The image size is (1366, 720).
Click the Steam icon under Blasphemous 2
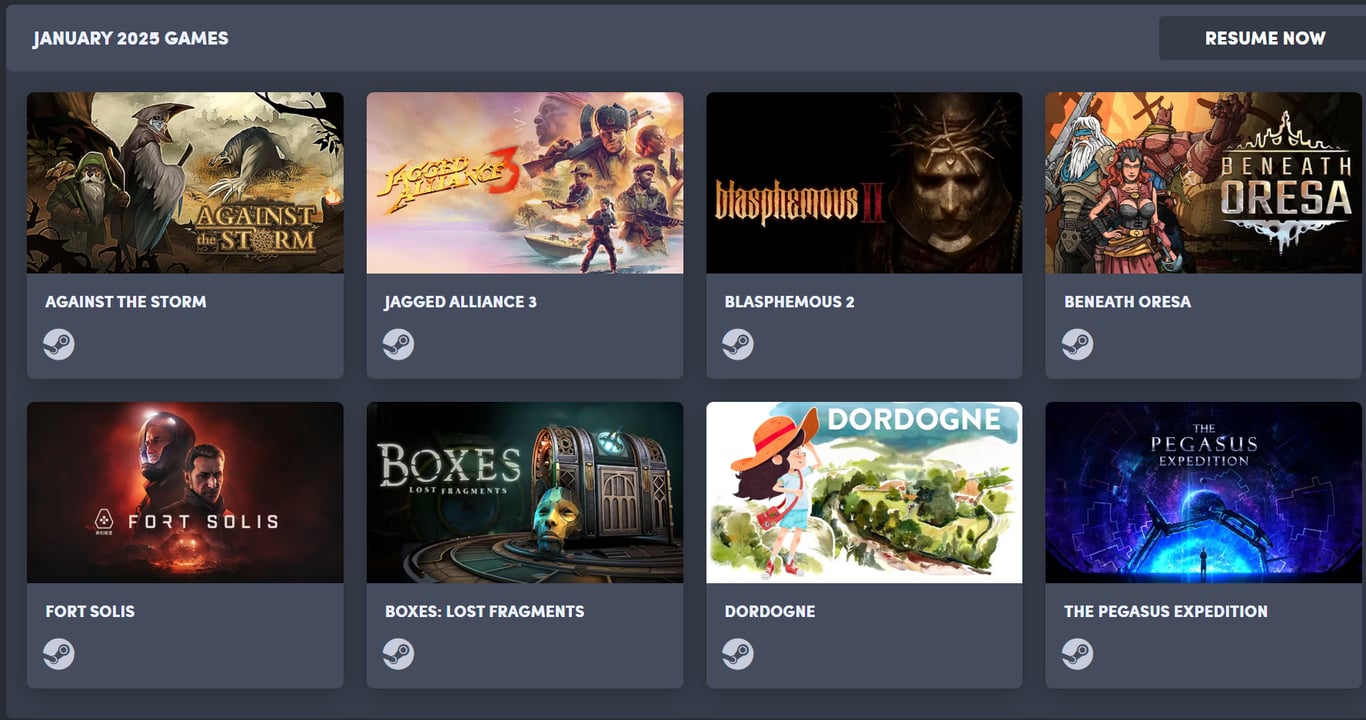(x=738, y=345)
